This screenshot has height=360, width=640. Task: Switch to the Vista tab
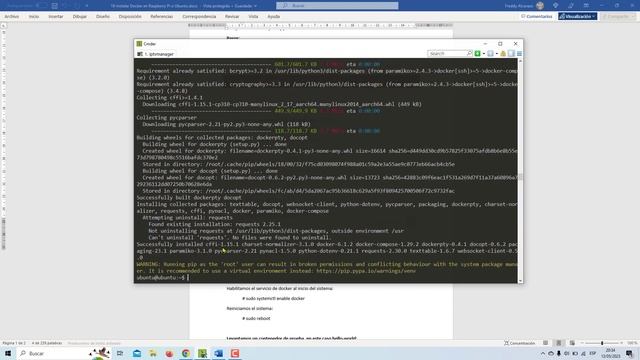253,16
